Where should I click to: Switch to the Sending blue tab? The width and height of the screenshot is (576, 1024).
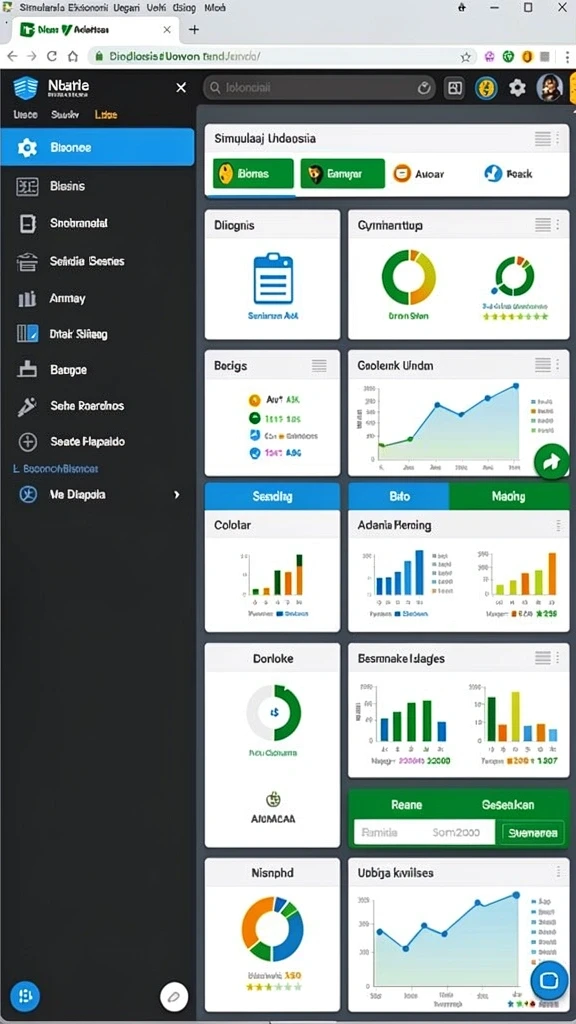pyautogui.click(x=272, y=496)
